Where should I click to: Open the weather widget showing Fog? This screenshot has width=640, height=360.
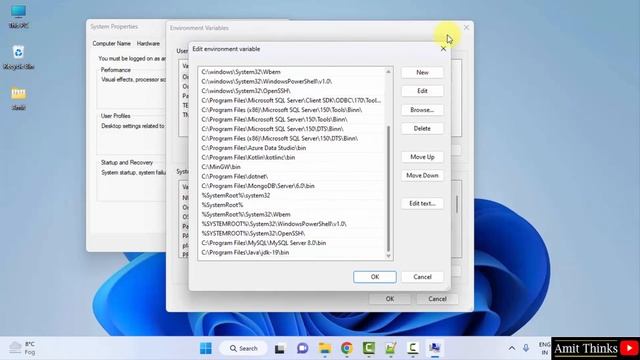(22, 348)
